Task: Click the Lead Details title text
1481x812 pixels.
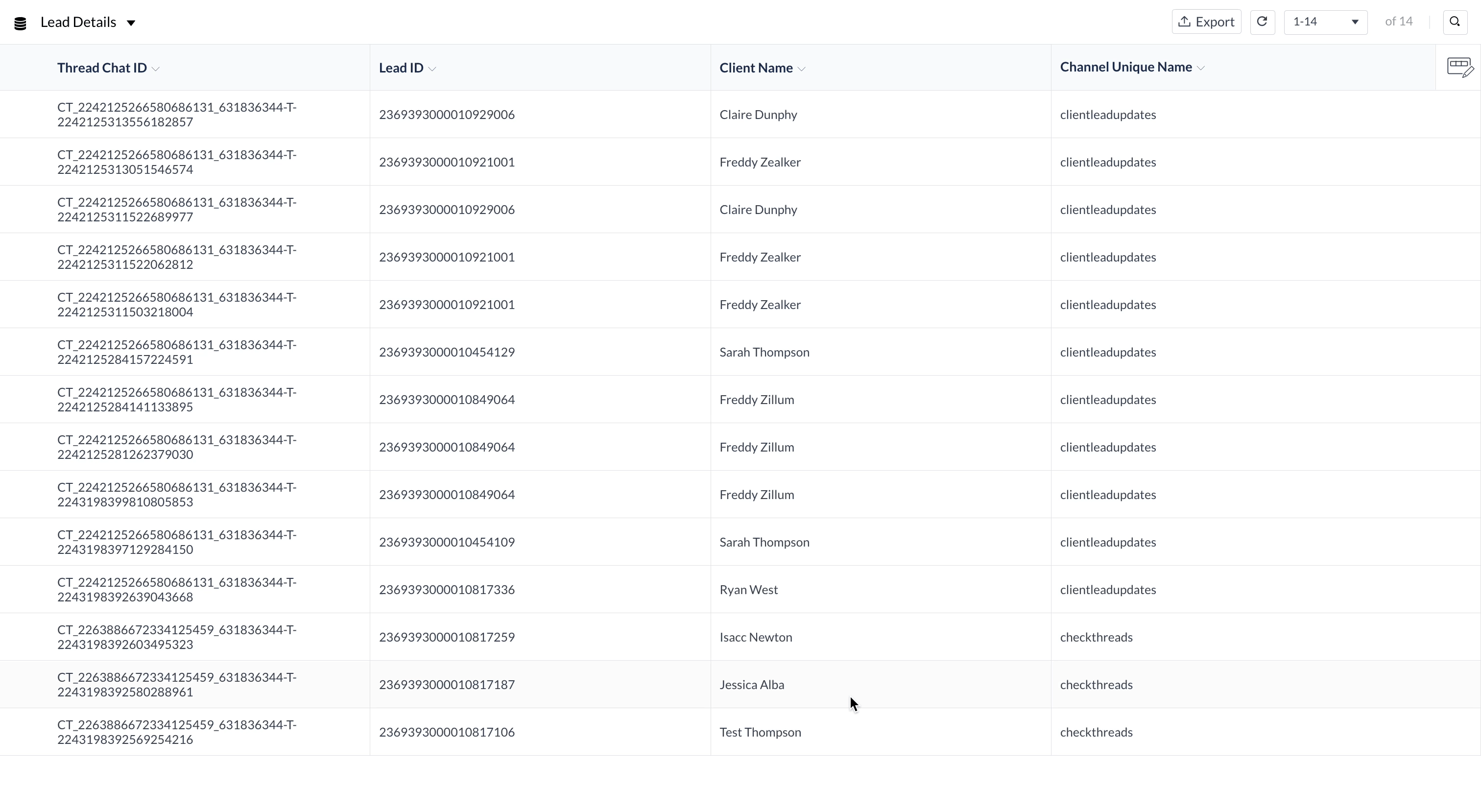Action: [78, 23]
